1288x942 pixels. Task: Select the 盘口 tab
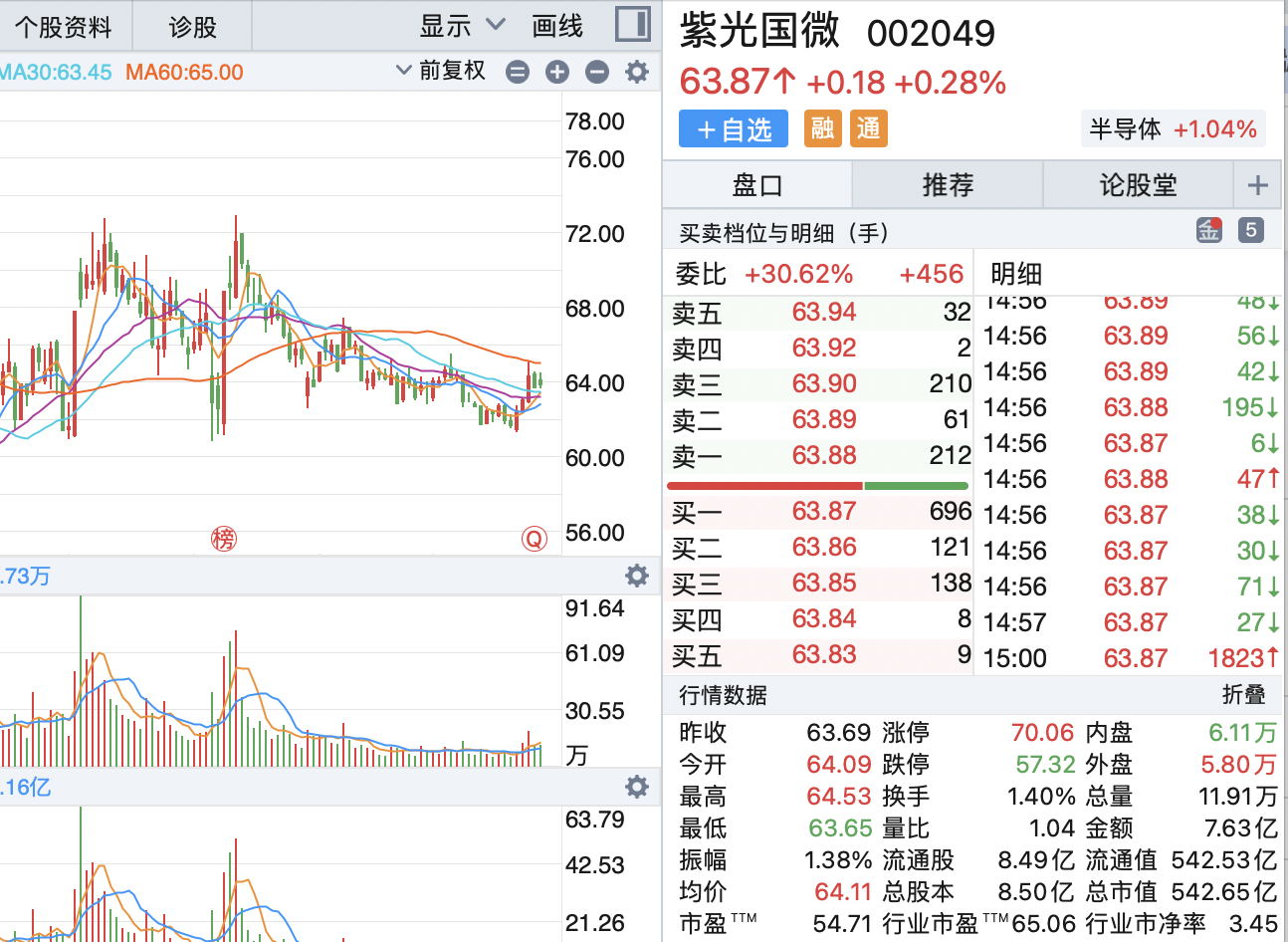coord(757,185)
